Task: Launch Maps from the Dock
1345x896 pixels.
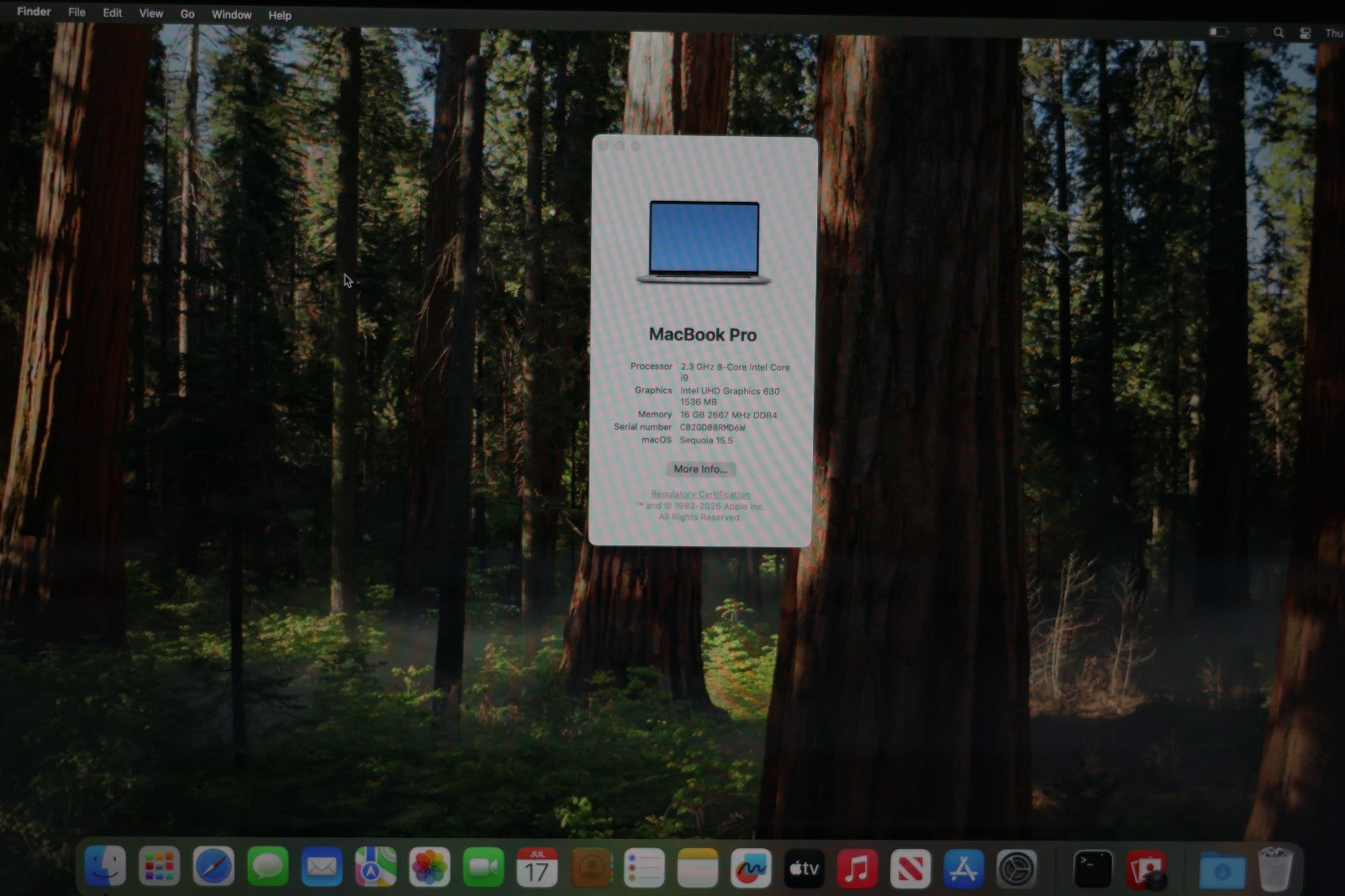Action: tap(376, 867)
